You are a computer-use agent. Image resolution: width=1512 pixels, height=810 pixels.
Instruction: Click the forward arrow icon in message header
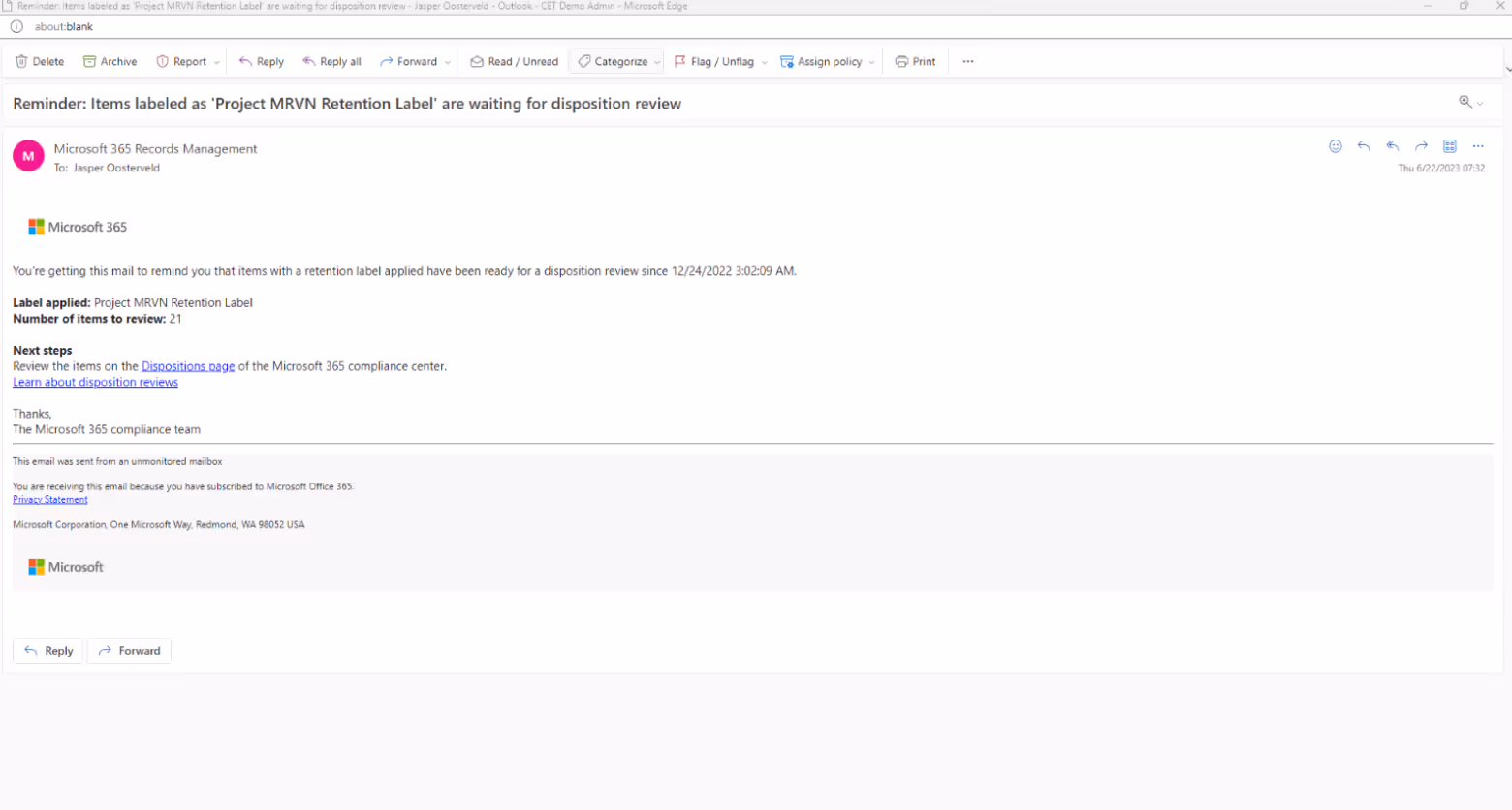click(x=1421, y=146)
